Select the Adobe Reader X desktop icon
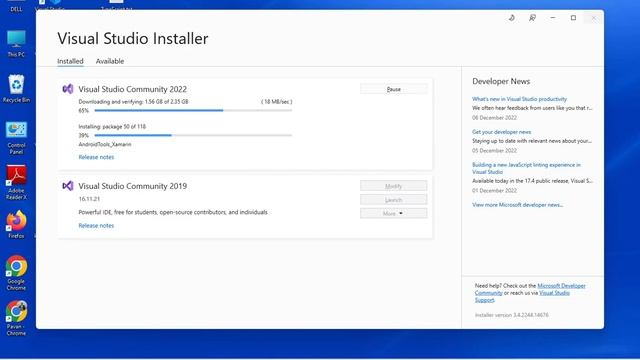Image resolution: width=640 pixels, height=360 pixels. pyautogui.click(x=16, y=182)
